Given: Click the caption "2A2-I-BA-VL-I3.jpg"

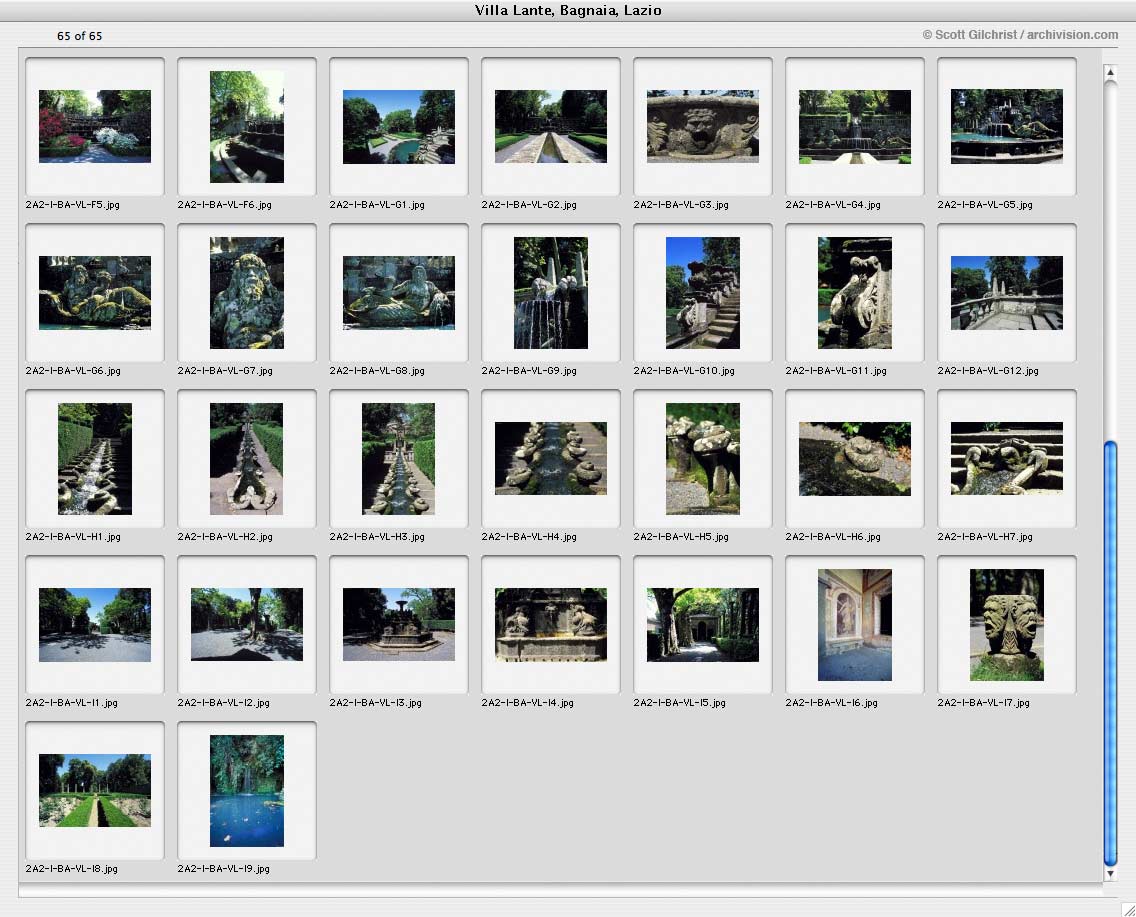Looking at the screenshot, I should pyautogui.click(x=376, y=703).
